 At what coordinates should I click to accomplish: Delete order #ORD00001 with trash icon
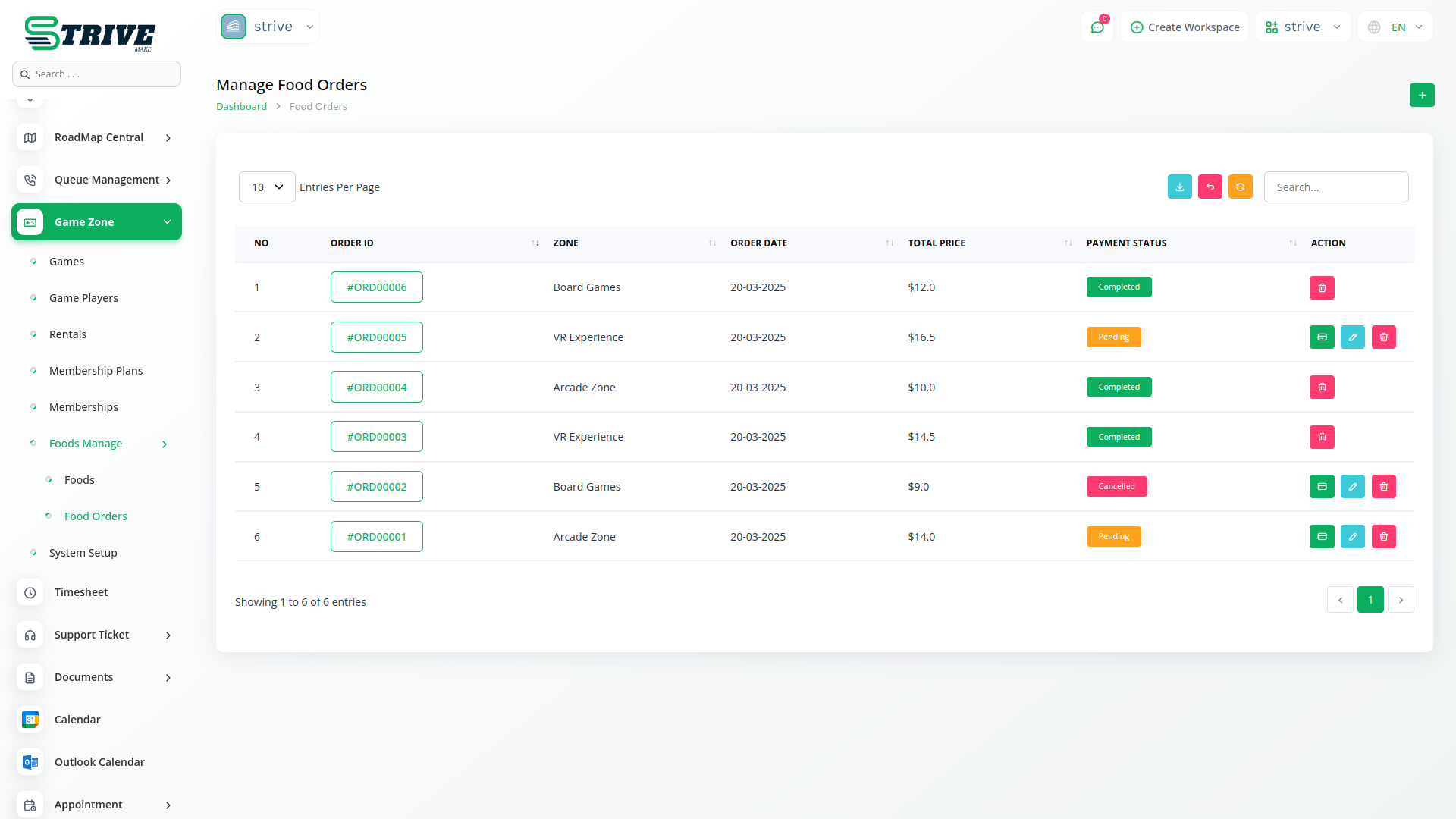tap(1383, 537)
